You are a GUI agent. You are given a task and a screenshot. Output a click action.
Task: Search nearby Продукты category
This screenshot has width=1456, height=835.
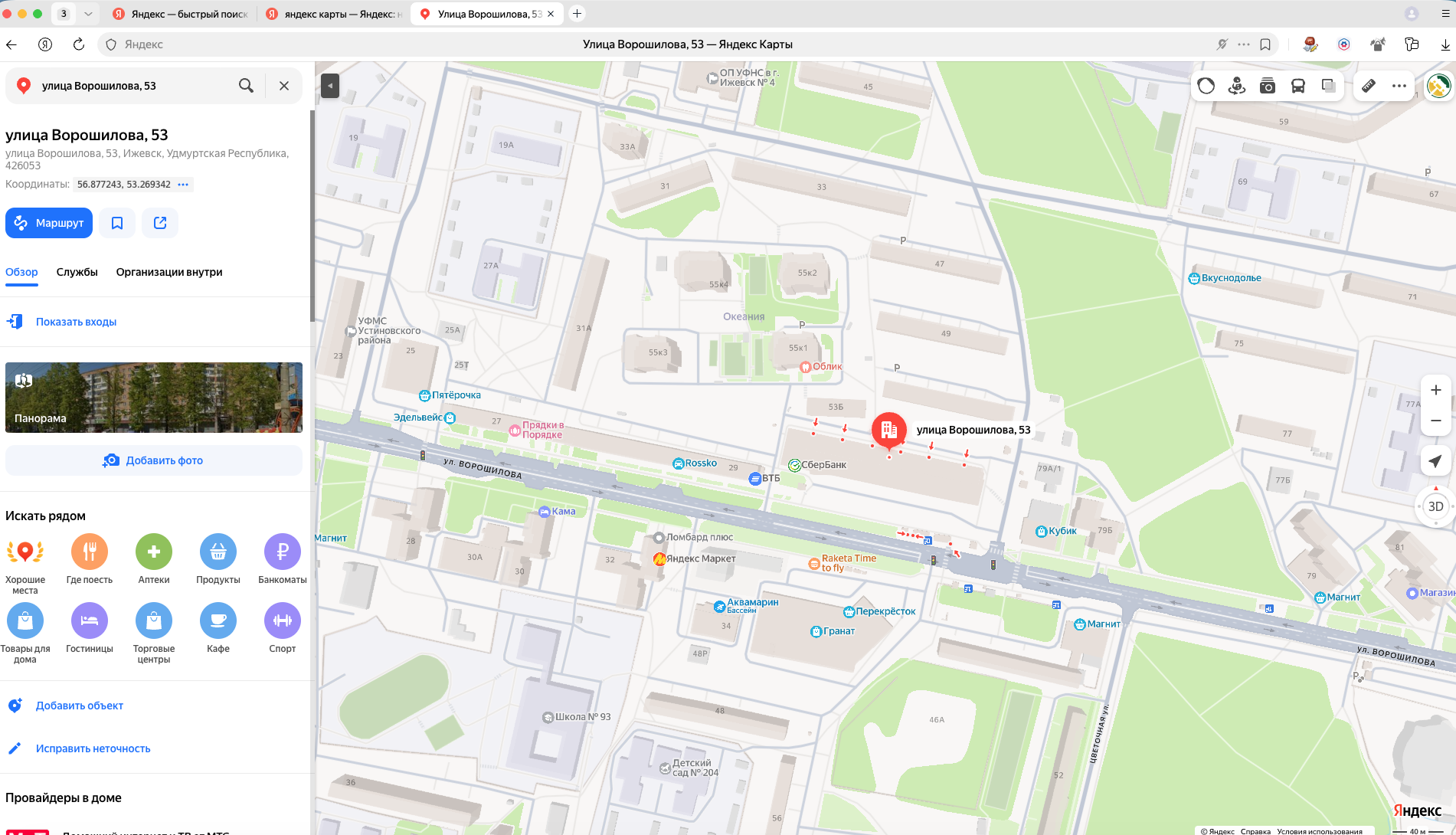tap(218, 559)
